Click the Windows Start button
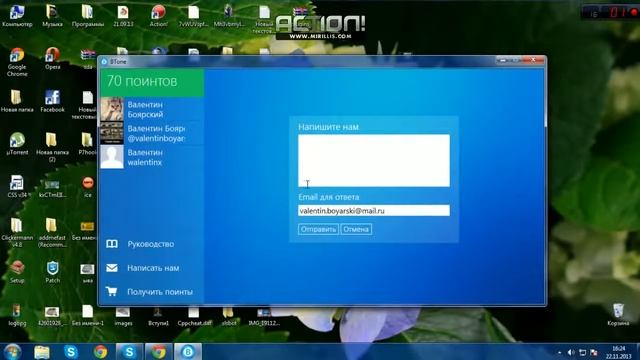The image size is (640, 360). (12, 352)
